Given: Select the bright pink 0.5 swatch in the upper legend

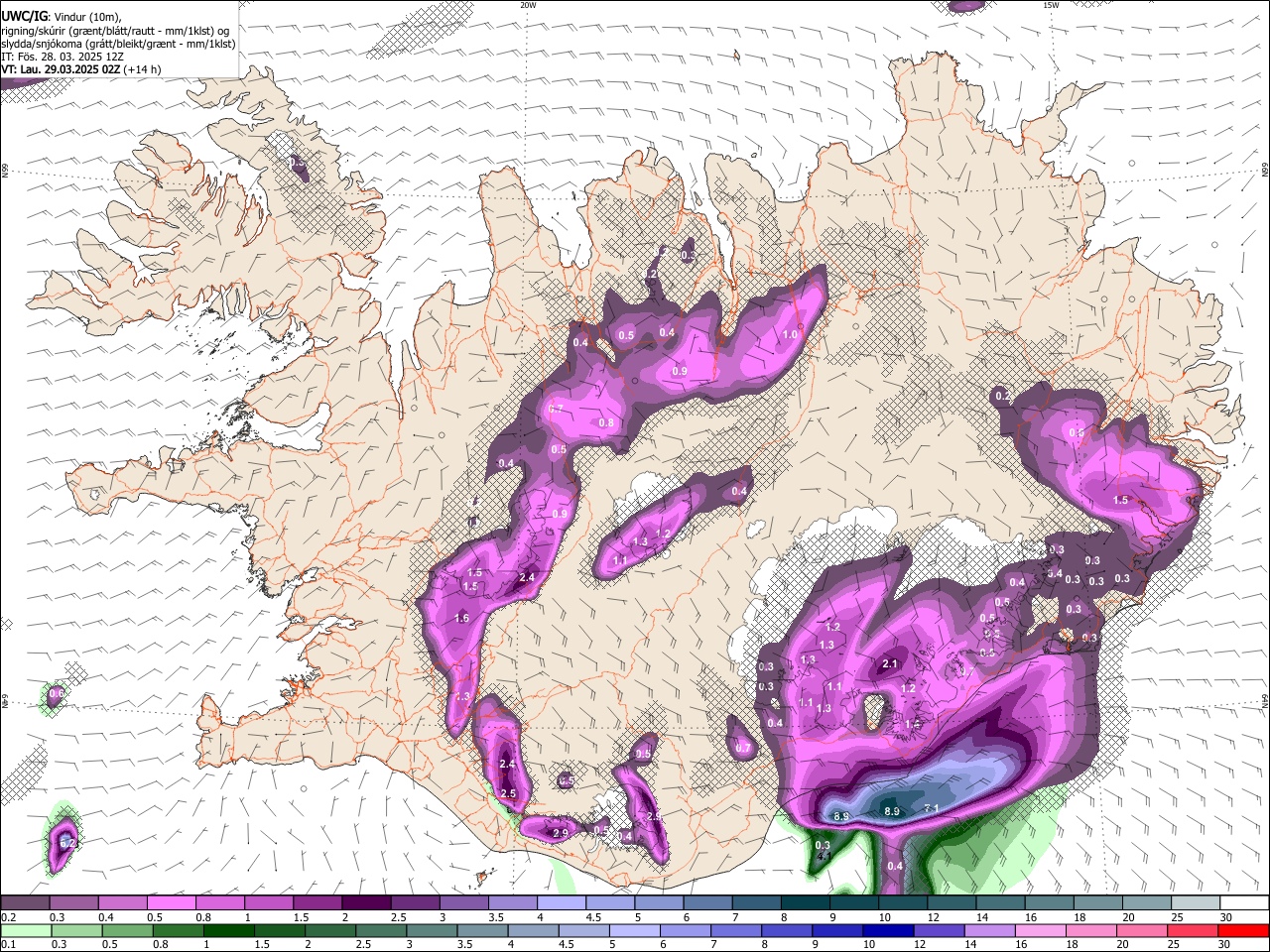Looking at the screenshot, I should point(172,902).
